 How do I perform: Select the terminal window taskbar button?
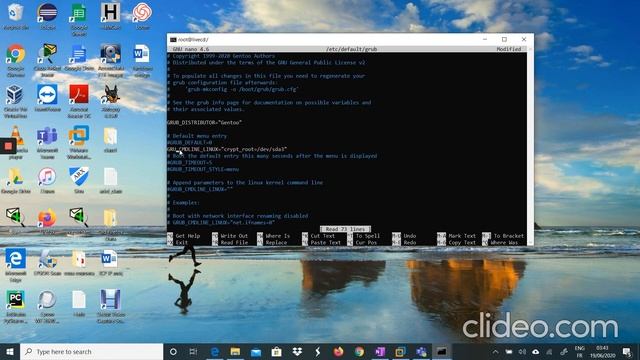442,352
